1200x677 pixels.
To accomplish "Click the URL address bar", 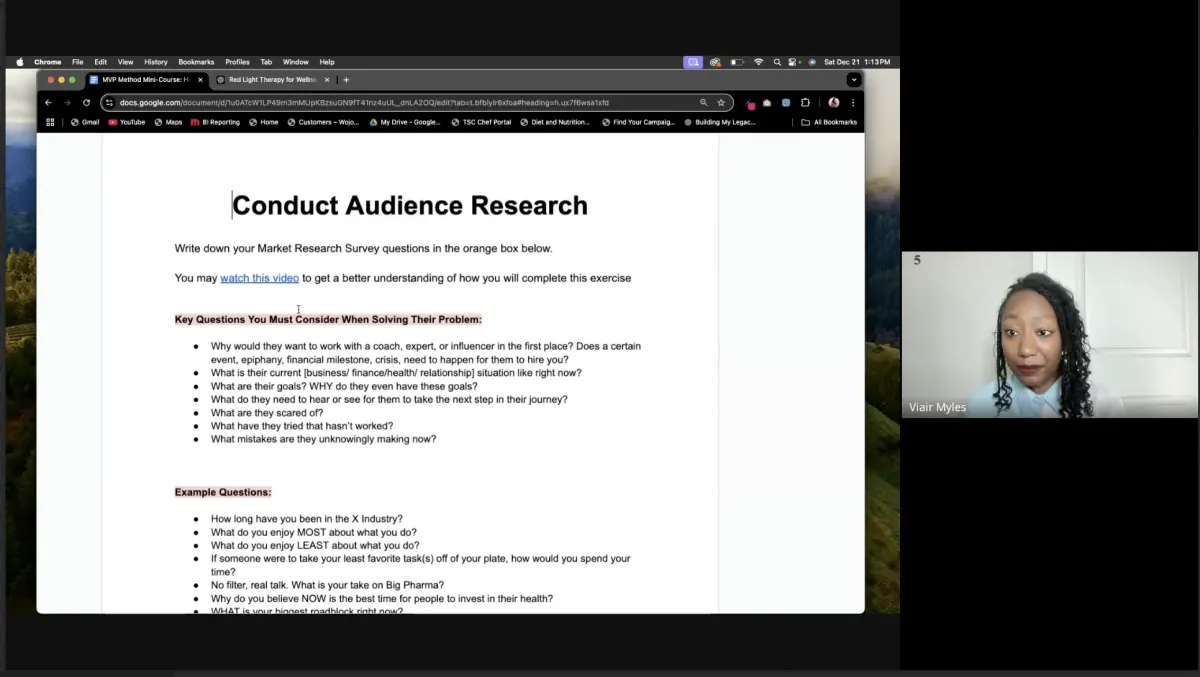I will pos(400,102).
